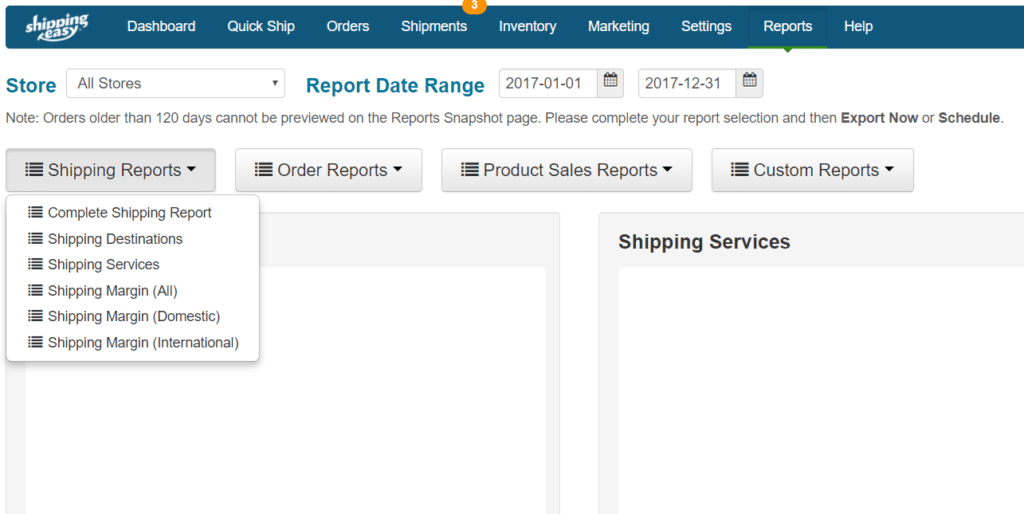Expand the Custom Reports dropdown
The width and height of the screenshot is (1024, 514).
click(812, 170)
